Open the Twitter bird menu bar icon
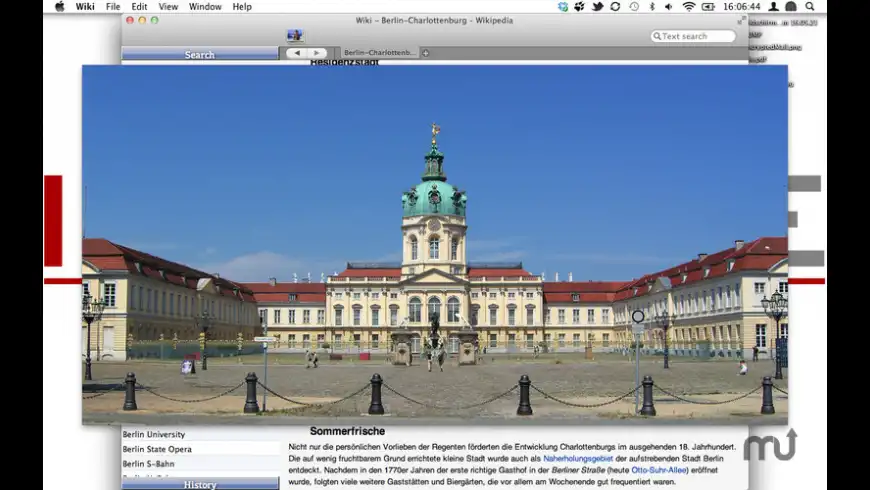 pos(597,7)
